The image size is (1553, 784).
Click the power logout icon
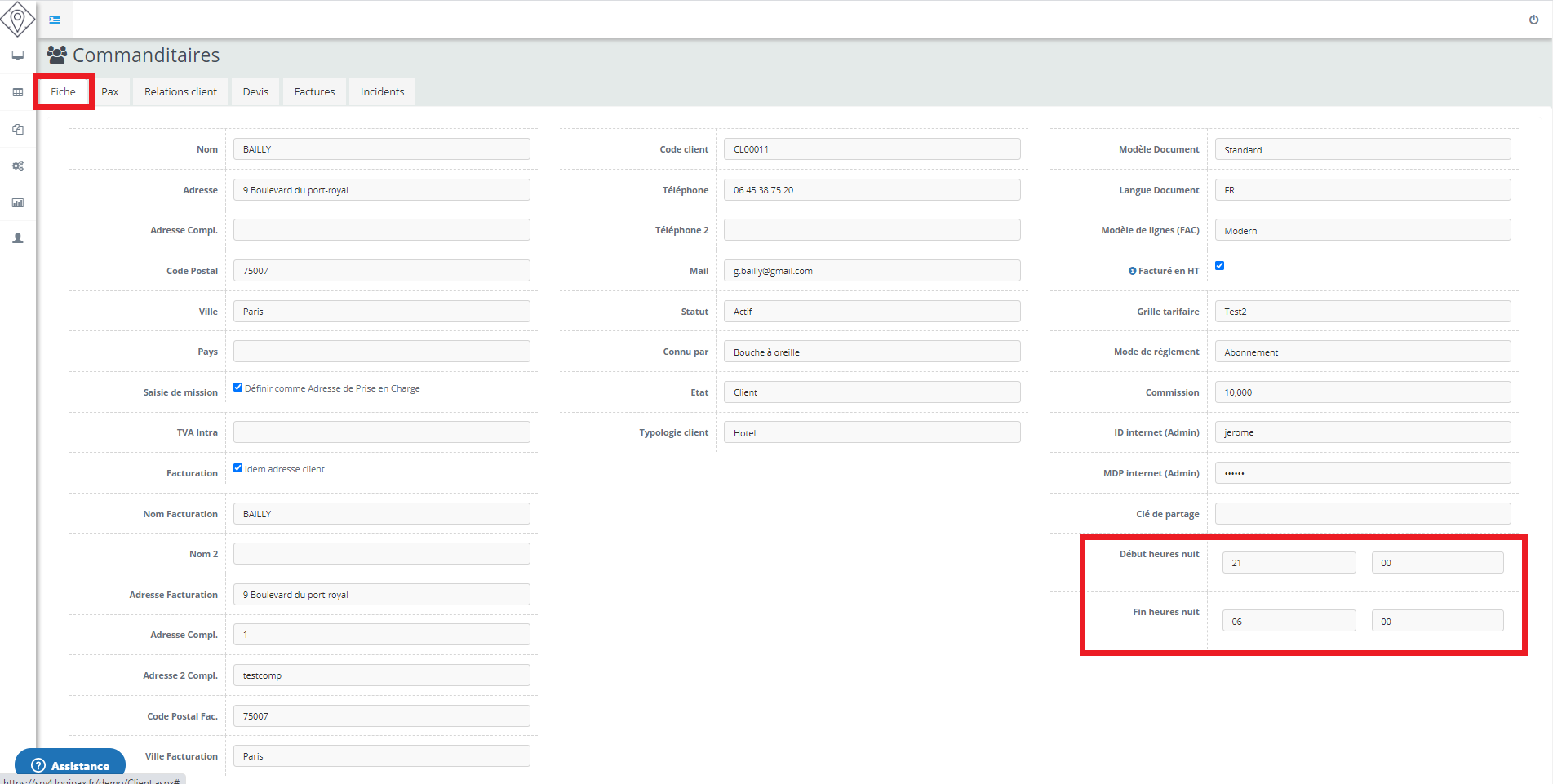[1533, 20]
